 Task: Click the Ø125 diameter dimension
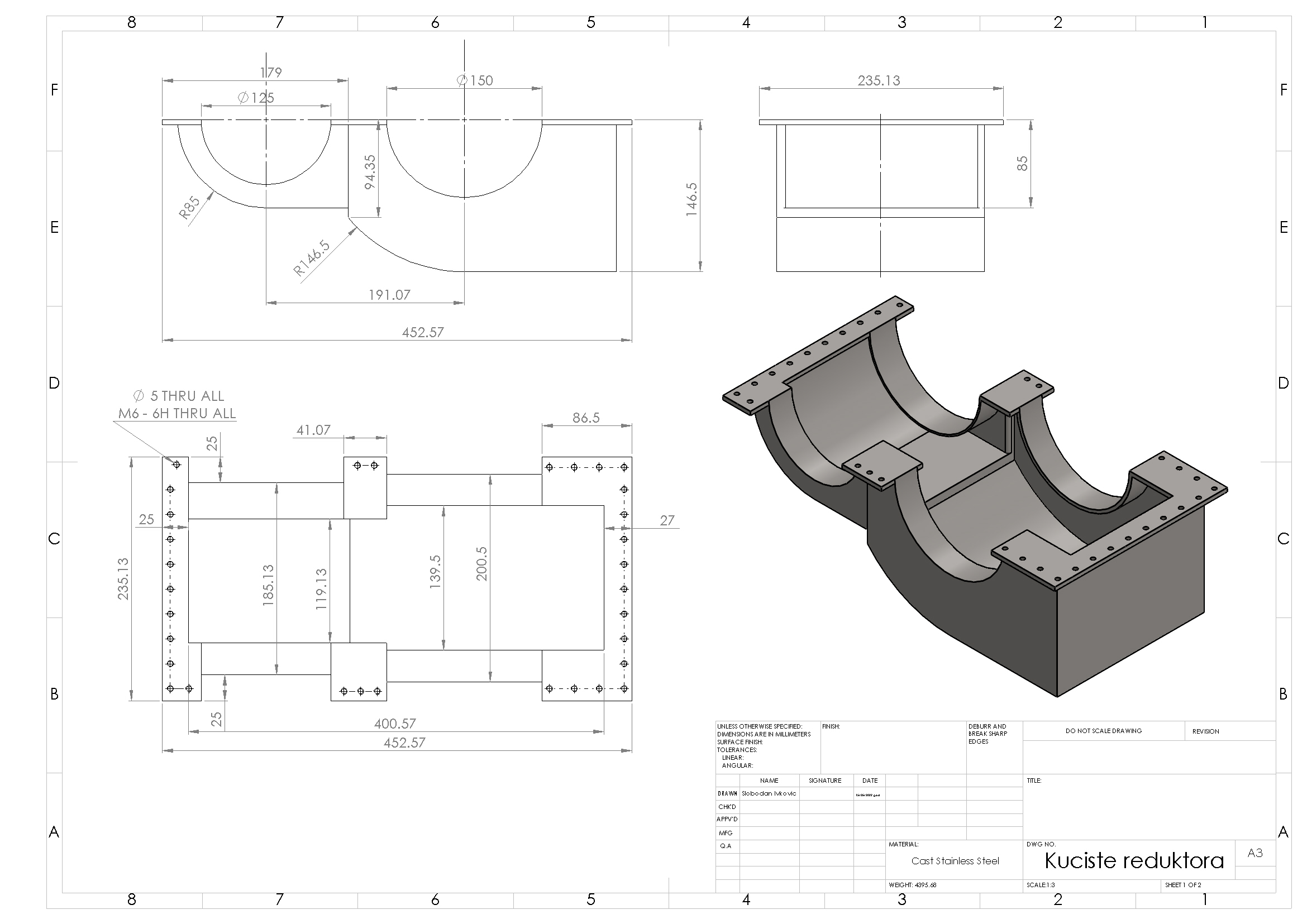[256, 98]
